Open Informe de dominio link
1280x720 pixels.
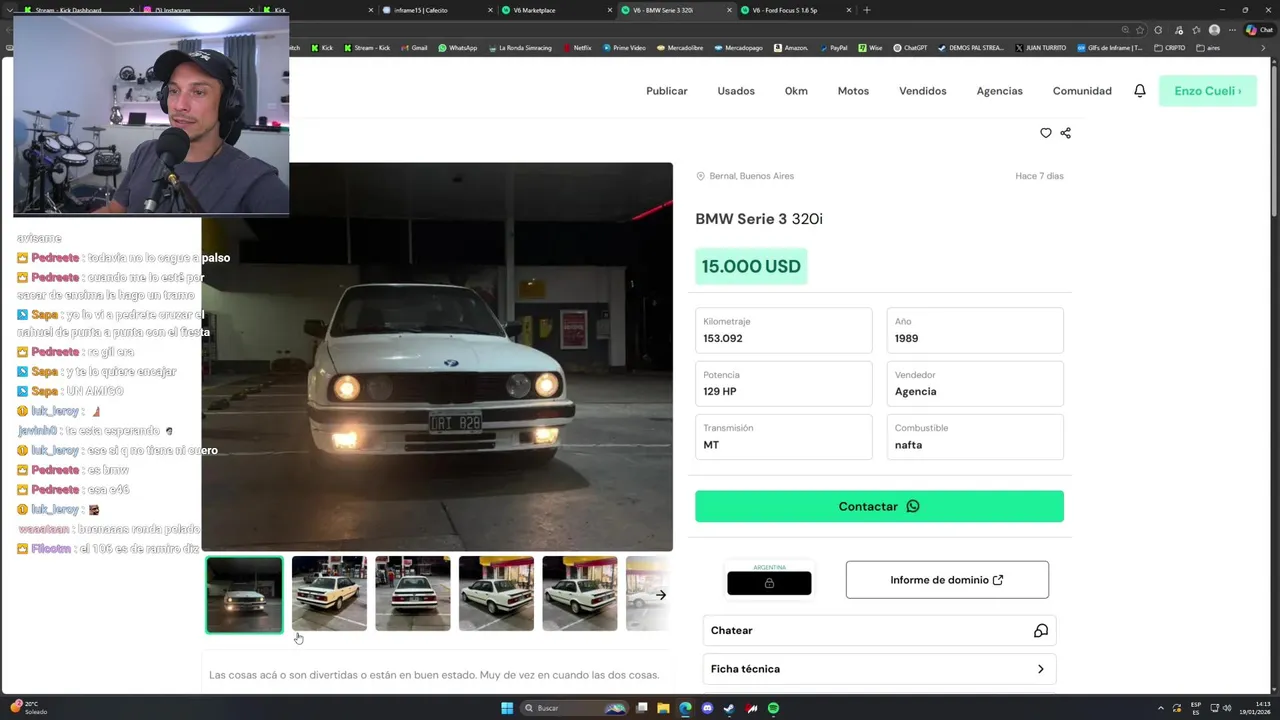click(x=947, y=580)
